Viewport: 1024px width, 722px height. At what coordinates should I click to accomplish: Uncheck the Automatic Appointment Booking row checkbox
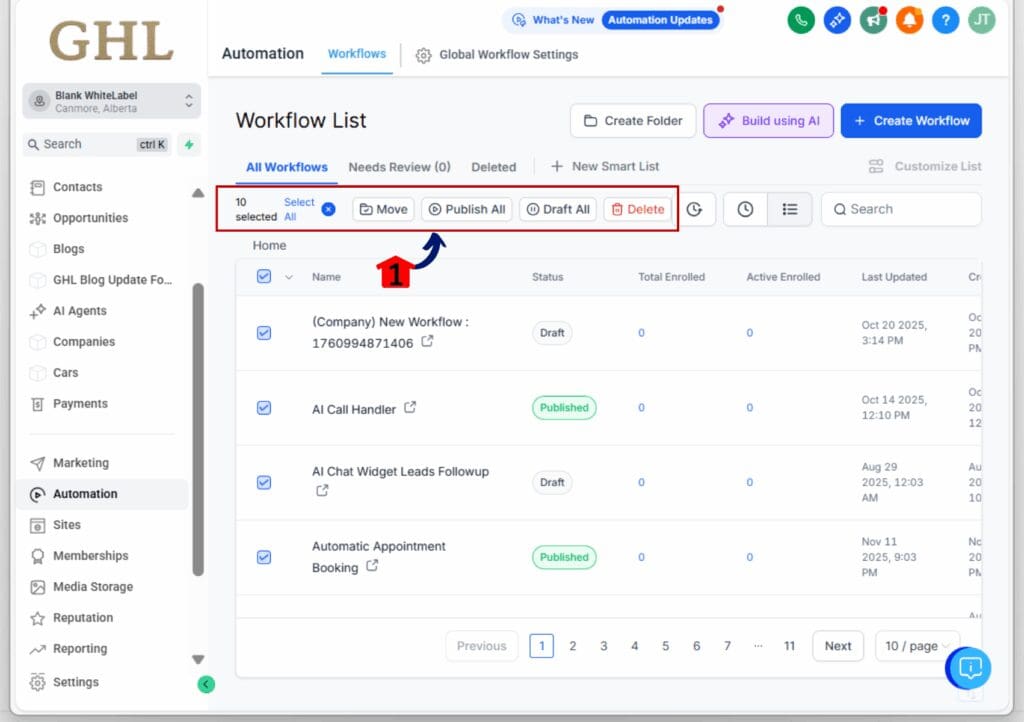pyautogui.click(x=264, y=558)
